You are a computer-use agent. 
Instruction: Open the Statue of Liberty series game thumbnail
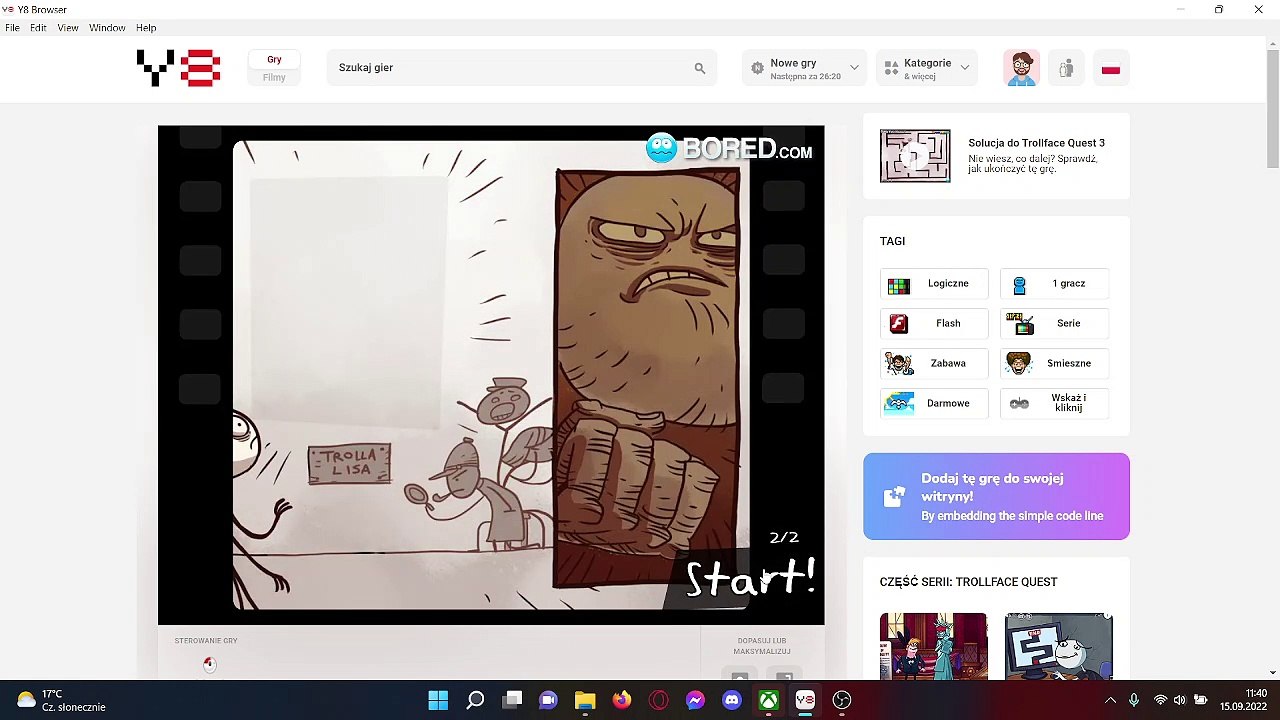point(933,646)
